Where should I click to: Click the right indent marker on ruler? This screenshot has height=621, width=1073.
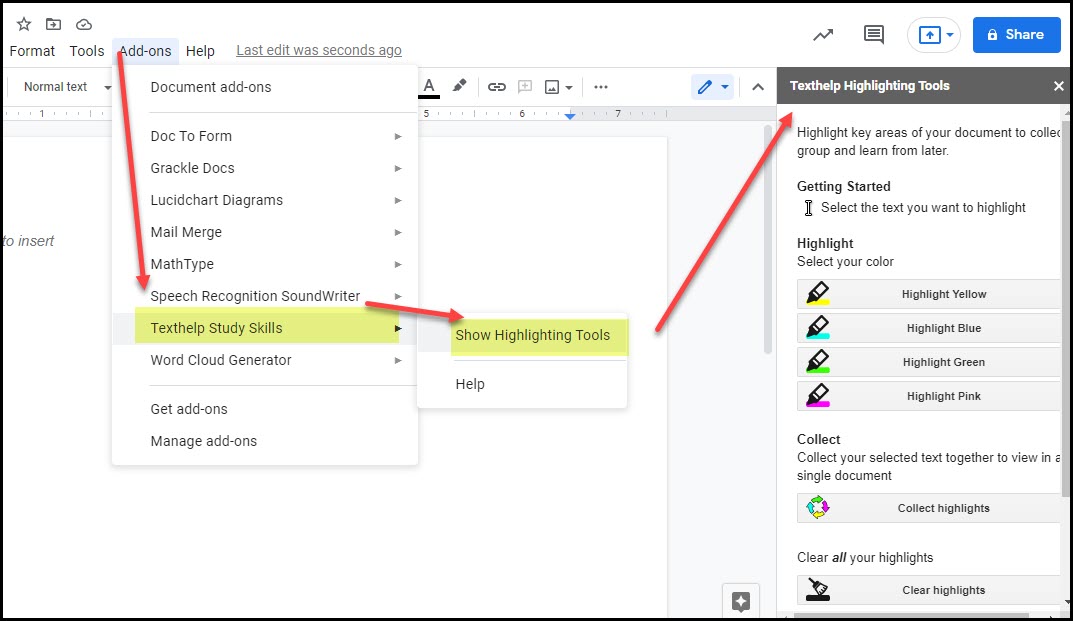pyautogui.click(x=570, y=116)
